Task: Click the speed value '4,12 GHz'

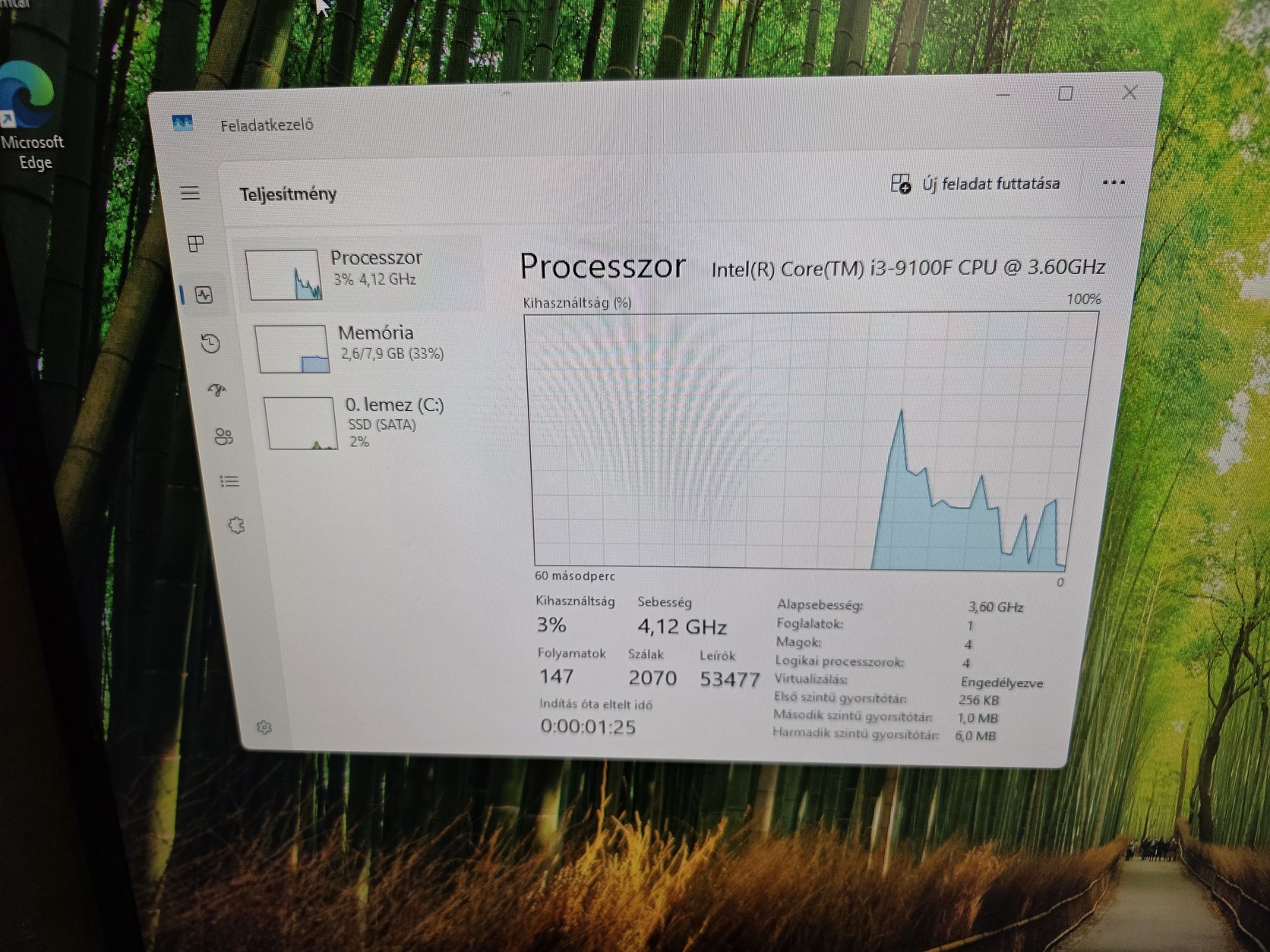Action: tap(682, 627)
